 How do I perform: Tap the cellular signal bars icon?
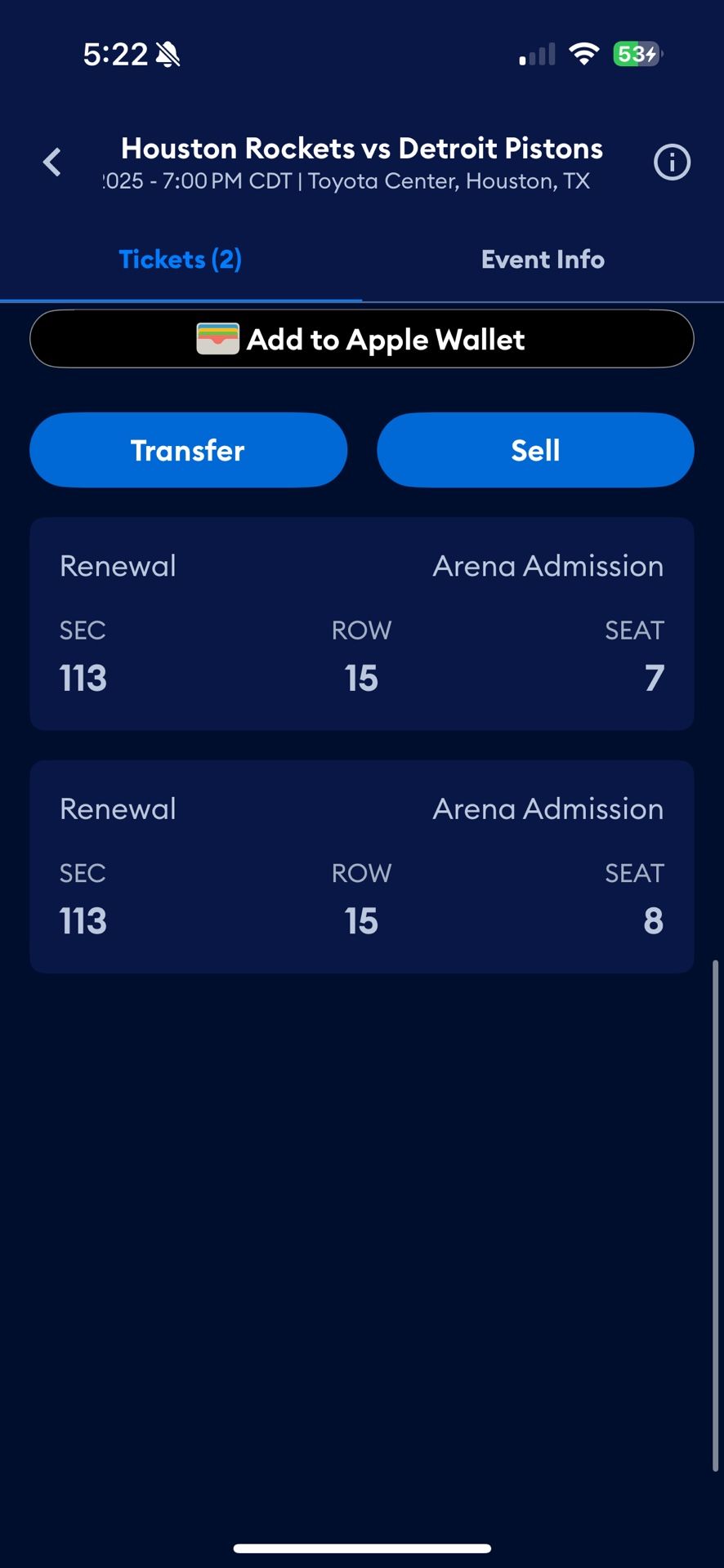click(537, 55)
